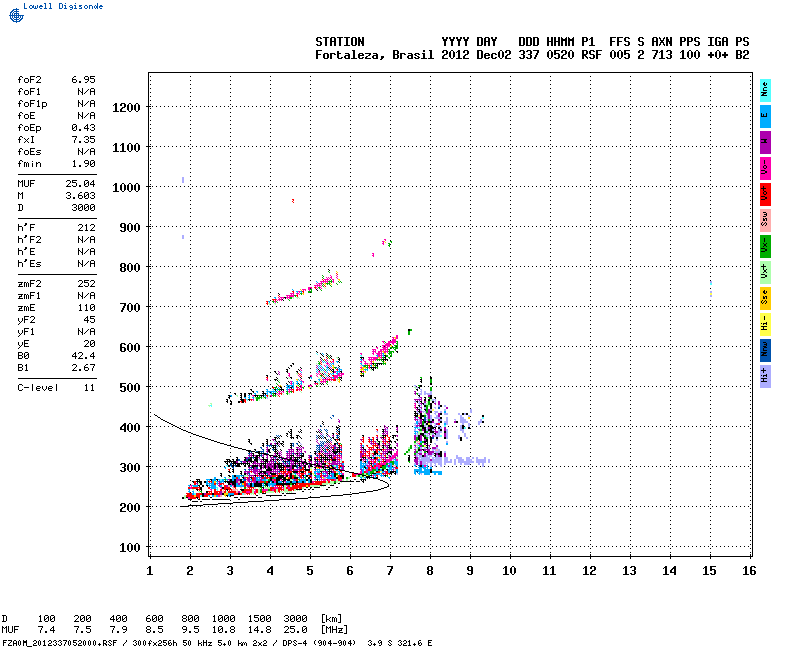Click the Lowell Digisonde globe logo
This screenshot has height=650, width=800.
16,16
